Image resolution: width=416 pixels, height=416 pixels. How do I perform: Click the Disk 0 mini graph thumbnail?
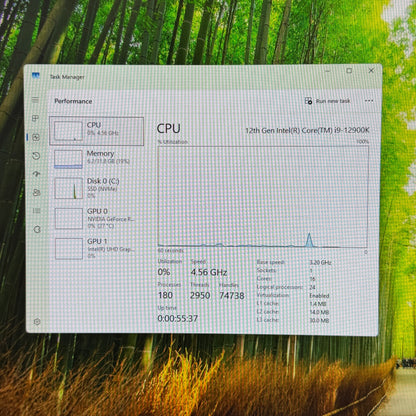(69, 188)
